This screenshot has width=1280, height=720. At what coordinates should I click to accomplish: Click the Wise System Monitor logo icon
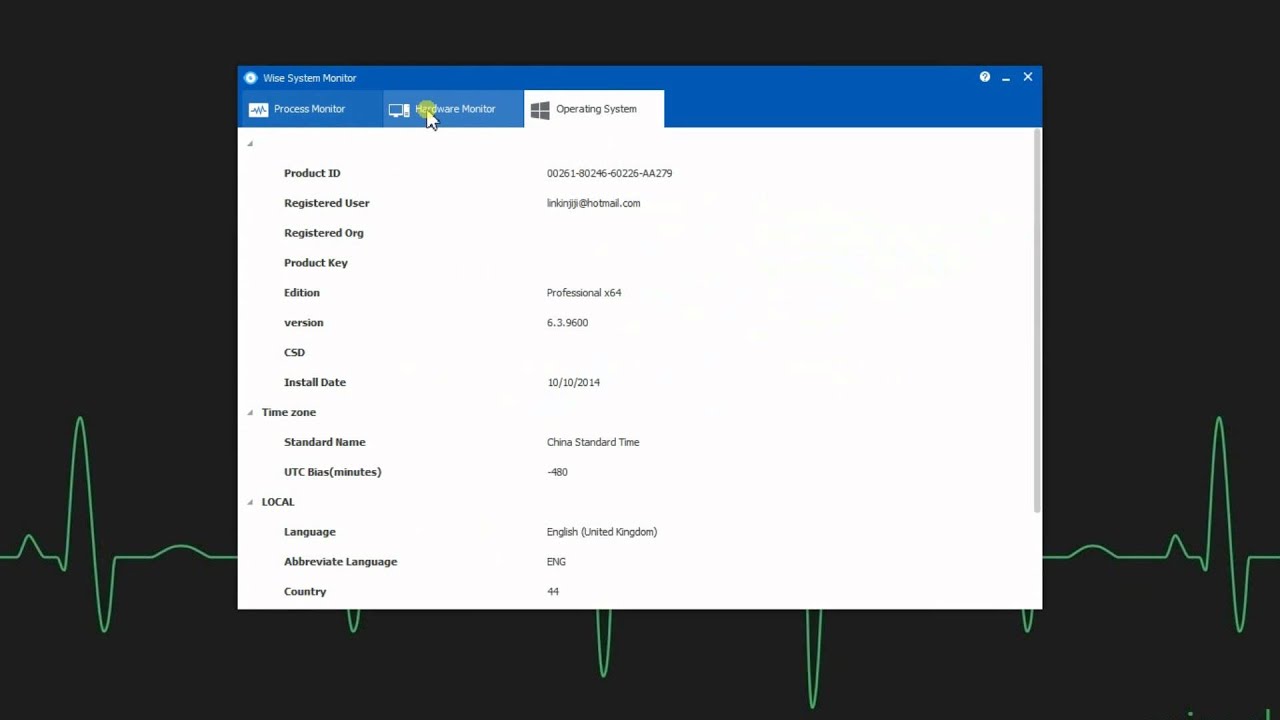251,78
